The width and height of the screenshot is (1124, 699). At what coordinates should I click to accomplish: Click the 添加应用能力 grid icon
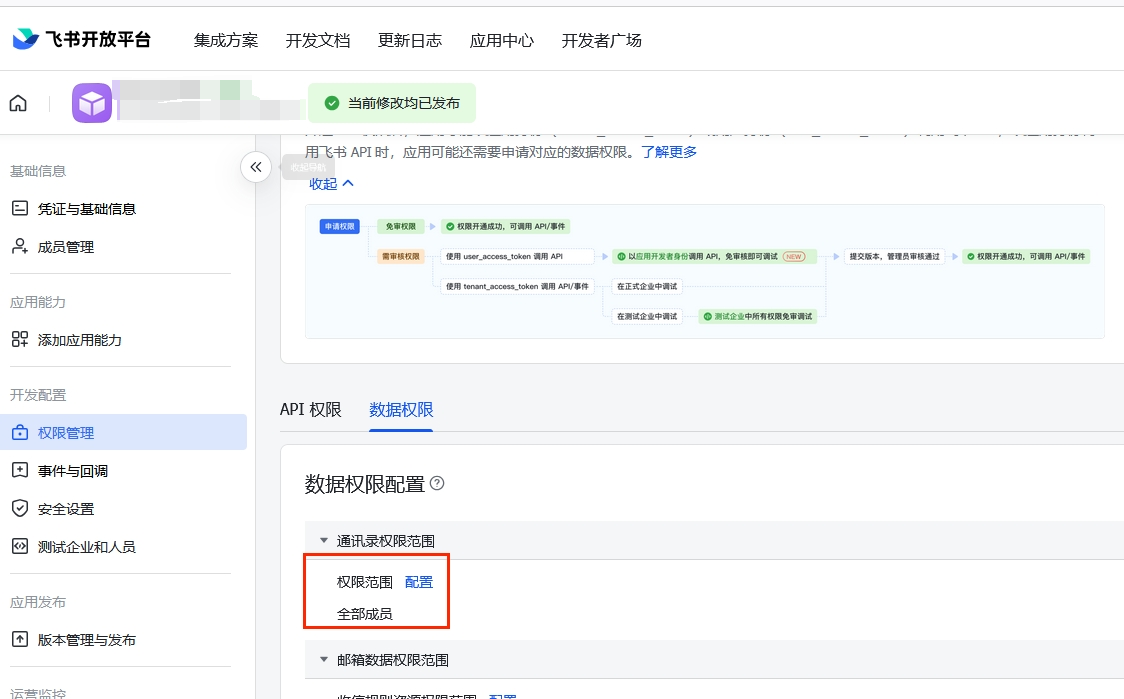(x=20, y=340)
